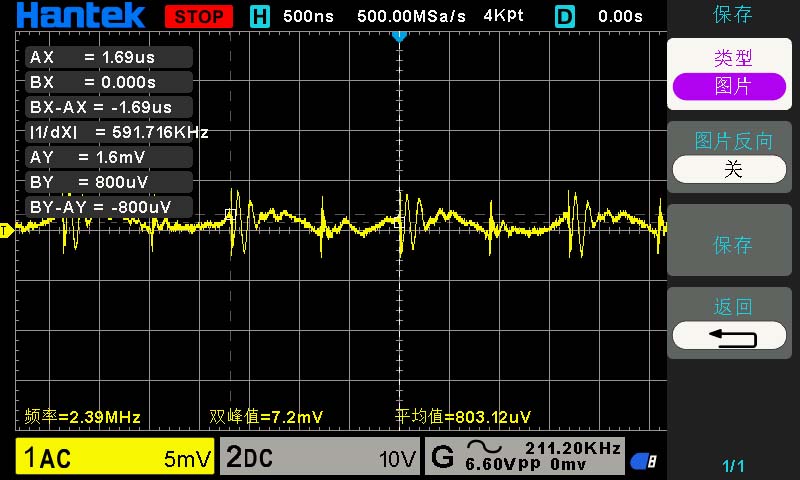Click the 0.00s delay value
This screenshot has width=800, height=480.
pos(620,16)
